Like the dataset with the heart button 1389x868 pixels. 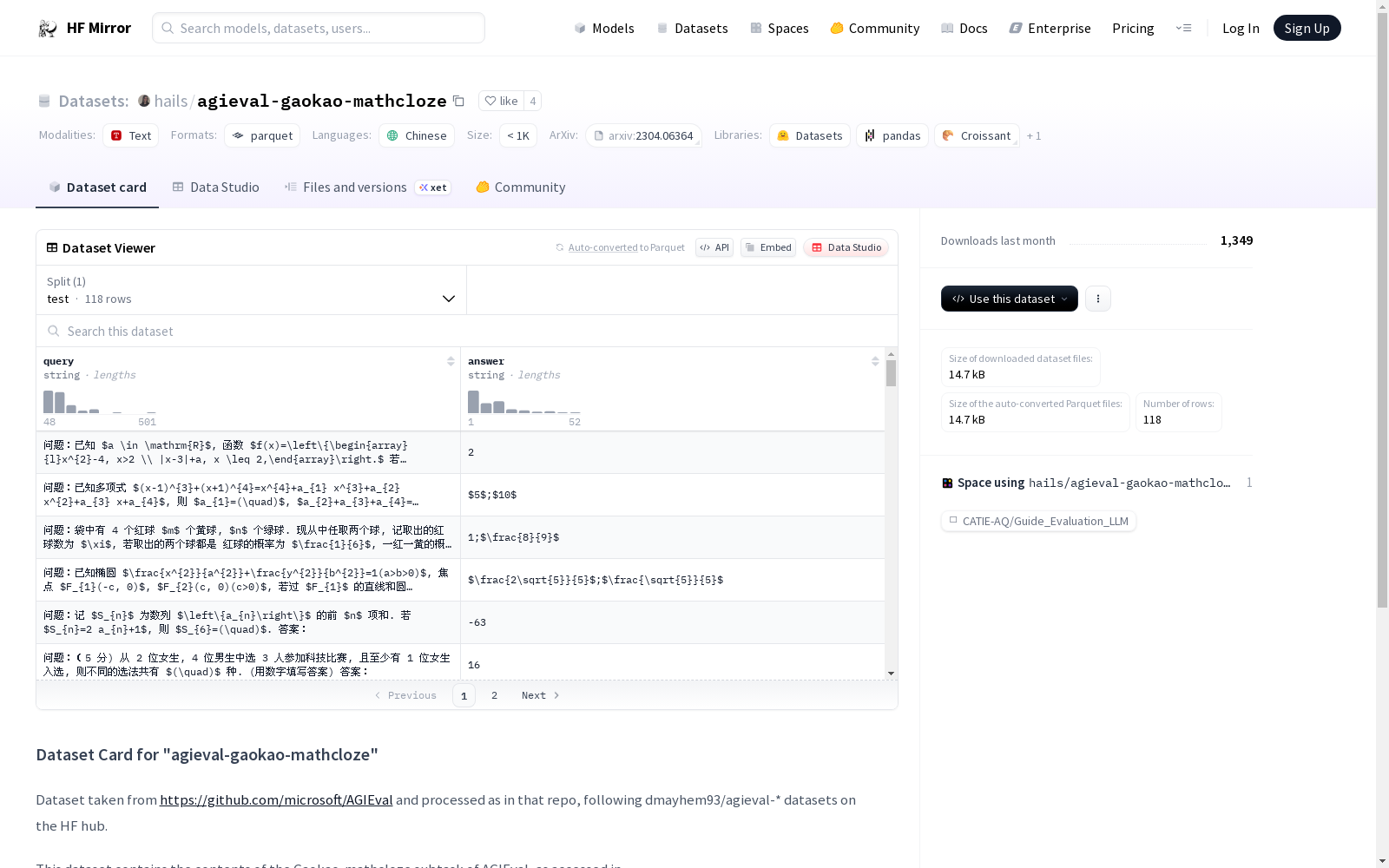point(501,101)
